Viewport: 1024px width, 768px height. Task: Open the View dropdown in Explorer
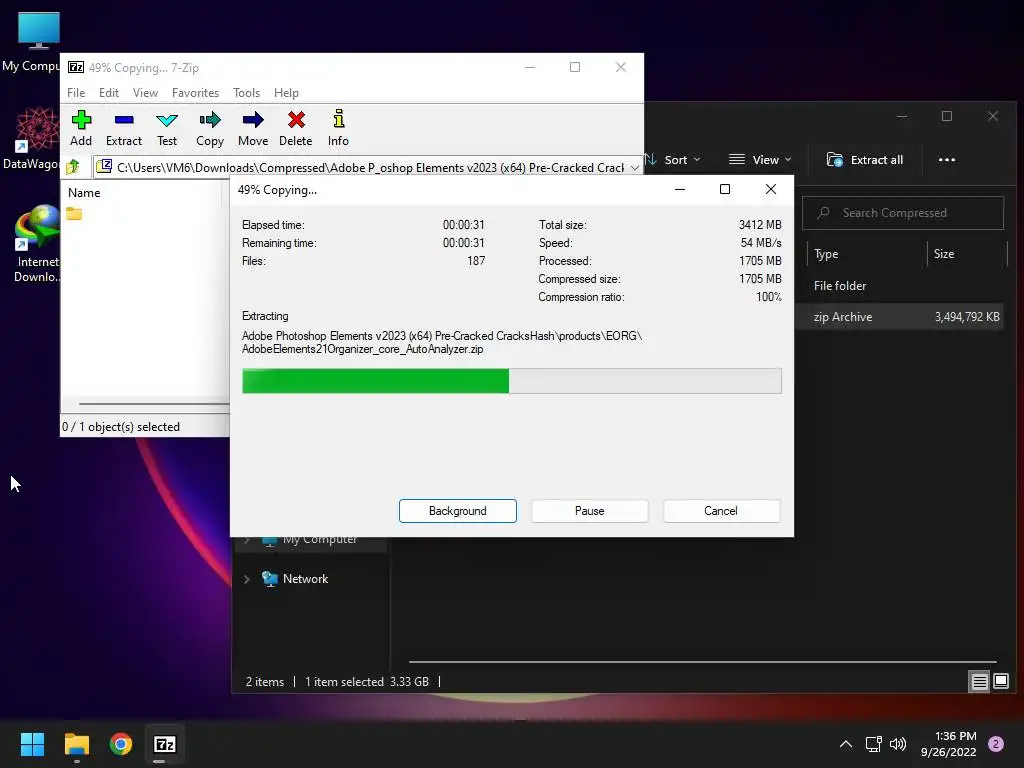[760, 160]
